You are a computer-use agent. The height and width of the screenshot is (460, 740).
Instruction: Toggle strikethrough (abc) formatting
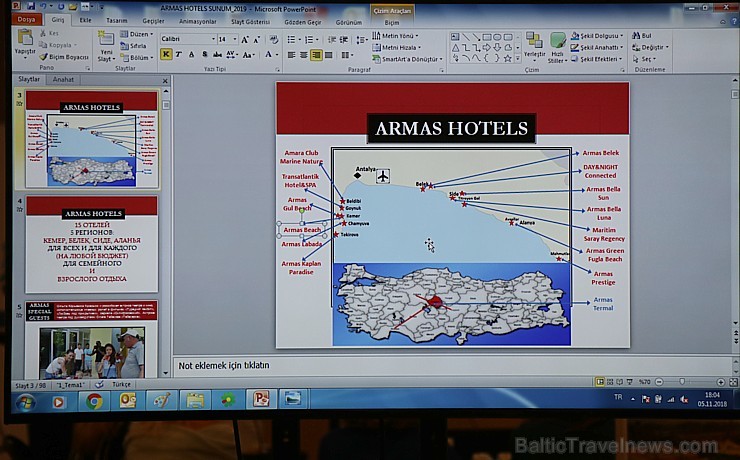point(218,55)
